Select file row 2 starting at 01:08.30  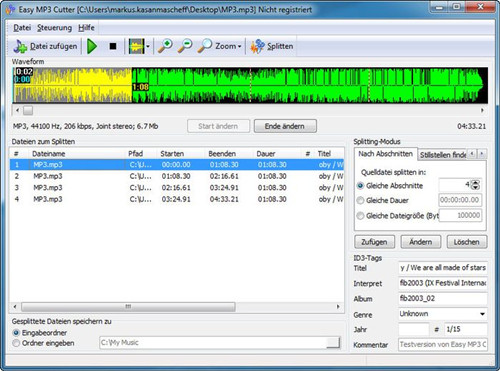177,176
